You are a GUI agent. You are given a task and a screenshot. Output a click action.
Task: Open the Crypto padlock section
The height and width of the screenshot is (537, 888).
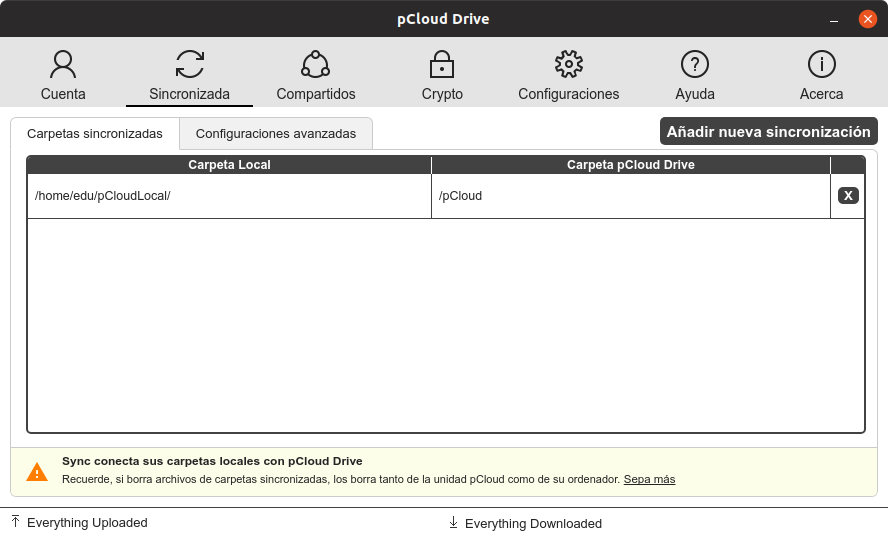442,75
